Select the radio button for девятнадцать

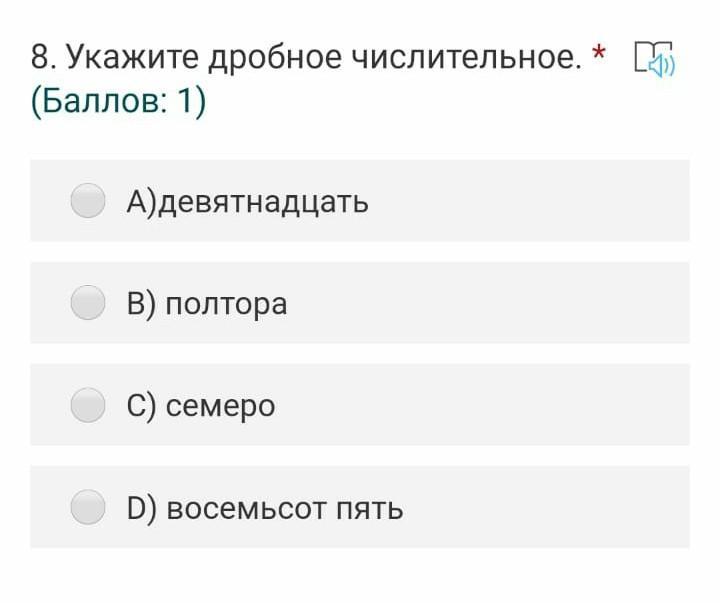88,201
